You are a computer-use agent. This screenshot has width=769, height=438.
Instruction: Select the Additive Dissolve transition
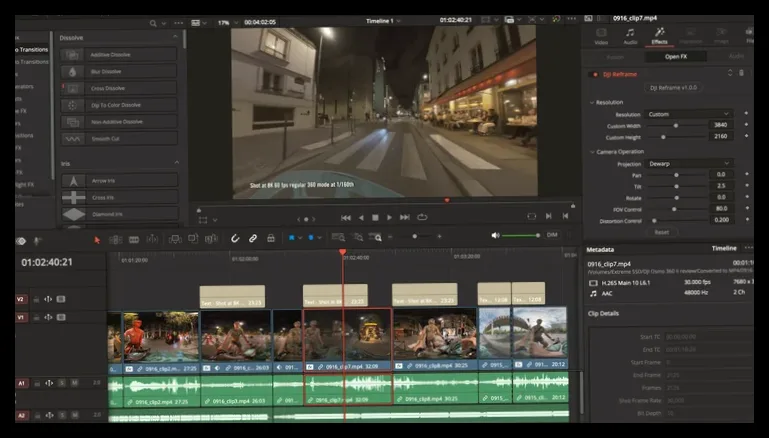(119, 54)
